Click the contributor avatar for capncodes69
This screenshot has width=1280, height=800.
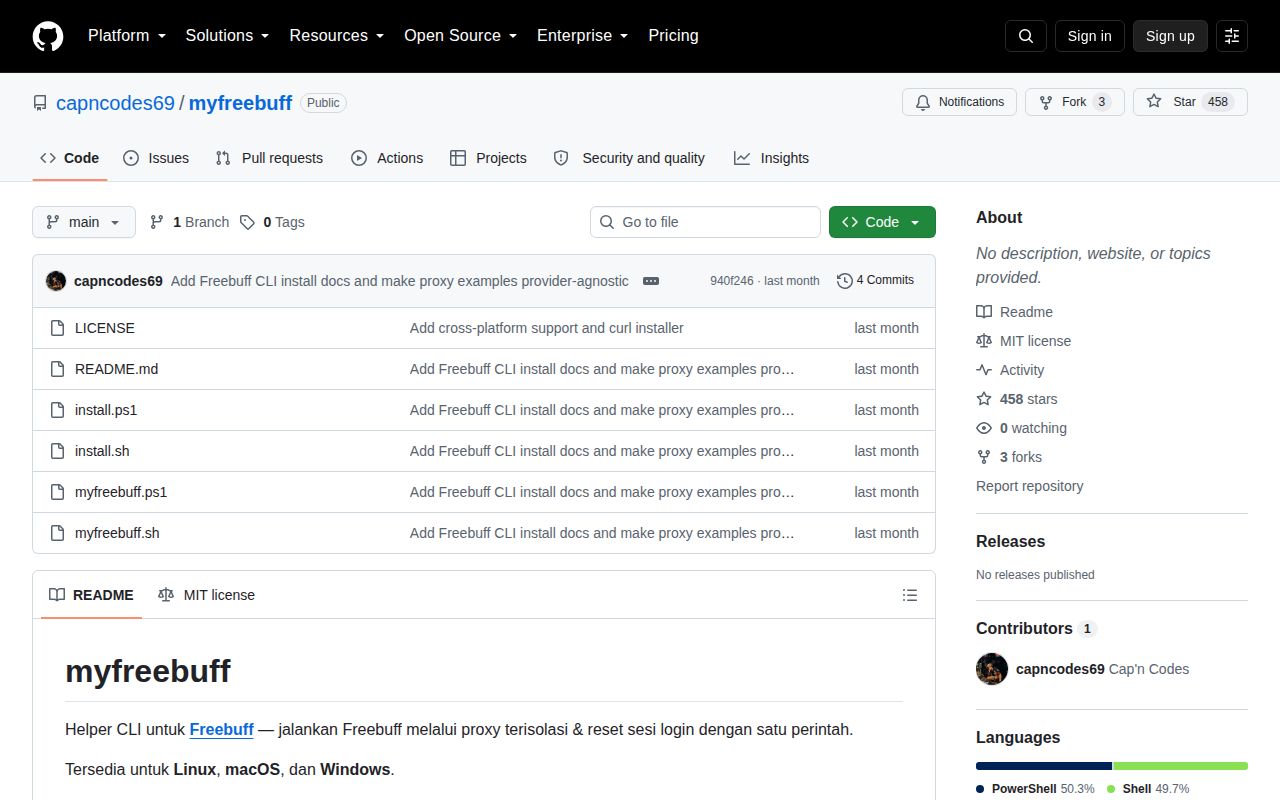click(x=992, y=669)
